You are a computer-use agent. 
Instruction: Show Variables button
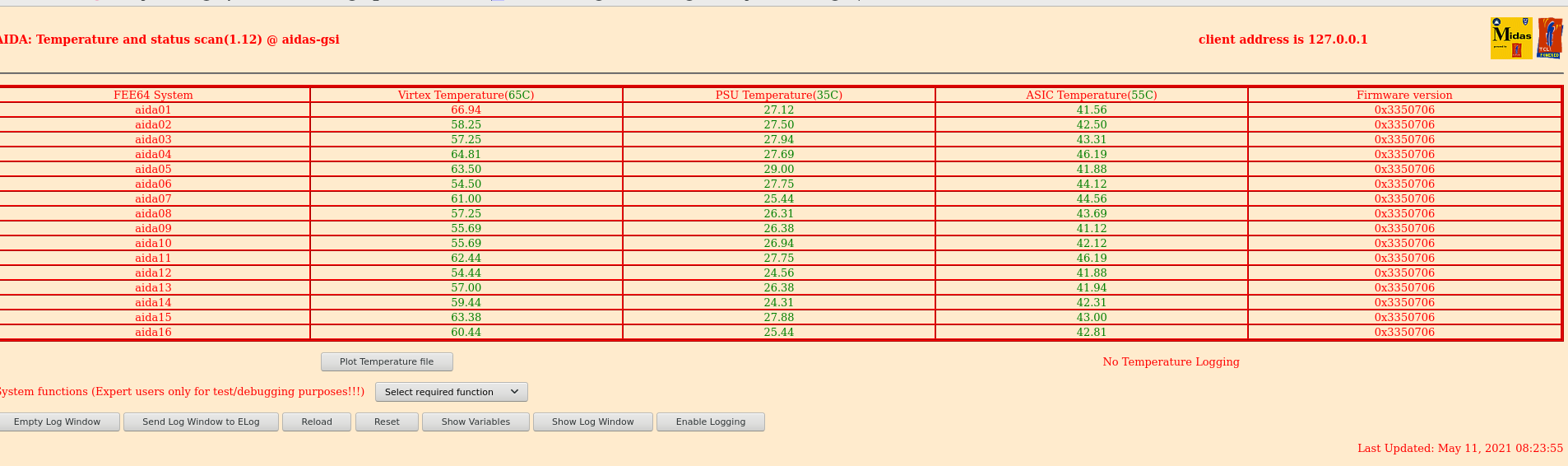(476, 422)
